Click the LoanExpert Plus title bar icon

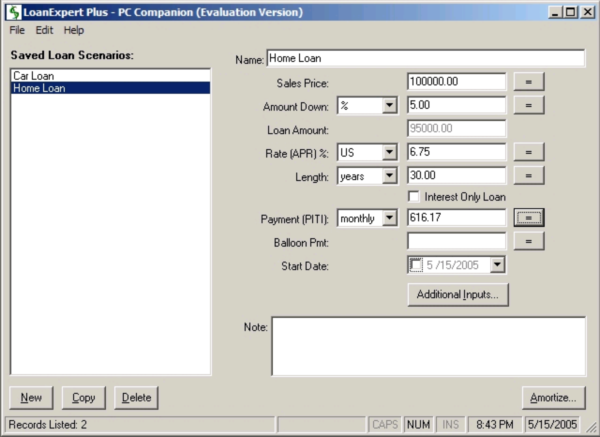pyautogui.click(x=12, y=11)
